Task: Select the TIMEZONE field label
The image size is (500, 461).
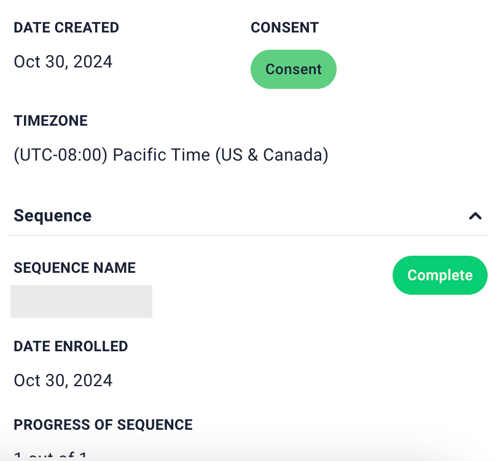Action: 51,121
